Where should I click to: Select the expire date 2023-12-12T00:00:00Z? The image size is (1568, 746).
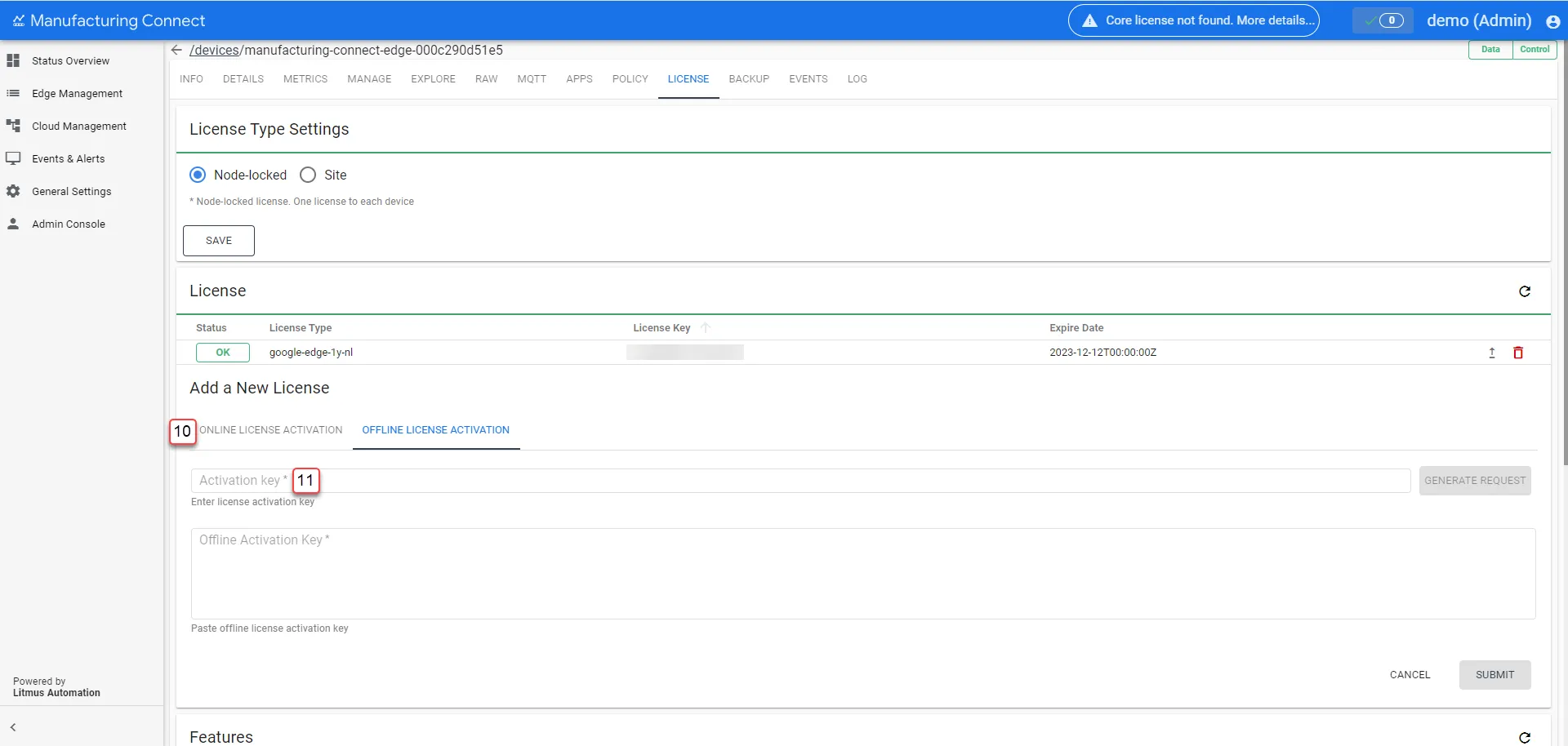[1102, 353]
